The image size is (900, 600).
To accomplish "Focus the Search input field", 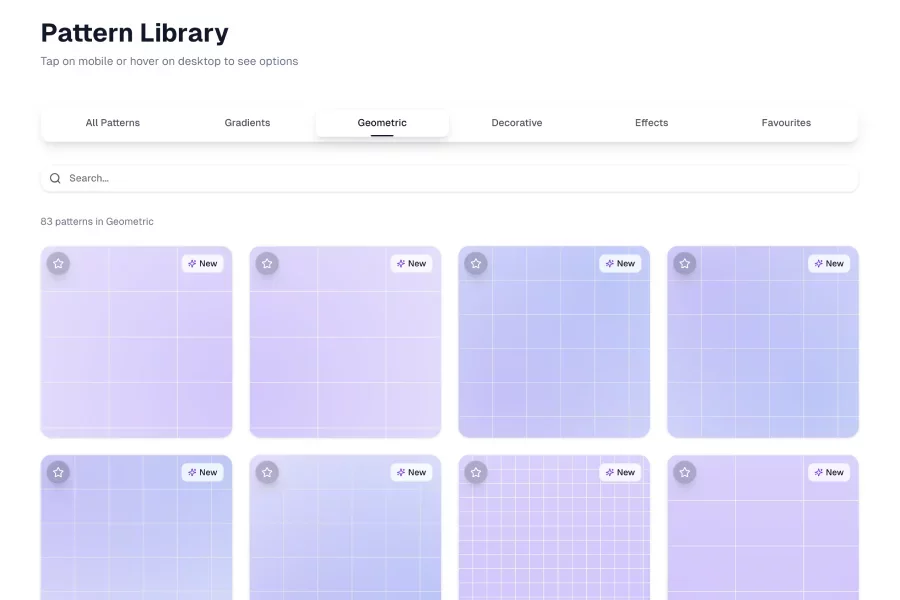I will [450, 178].
